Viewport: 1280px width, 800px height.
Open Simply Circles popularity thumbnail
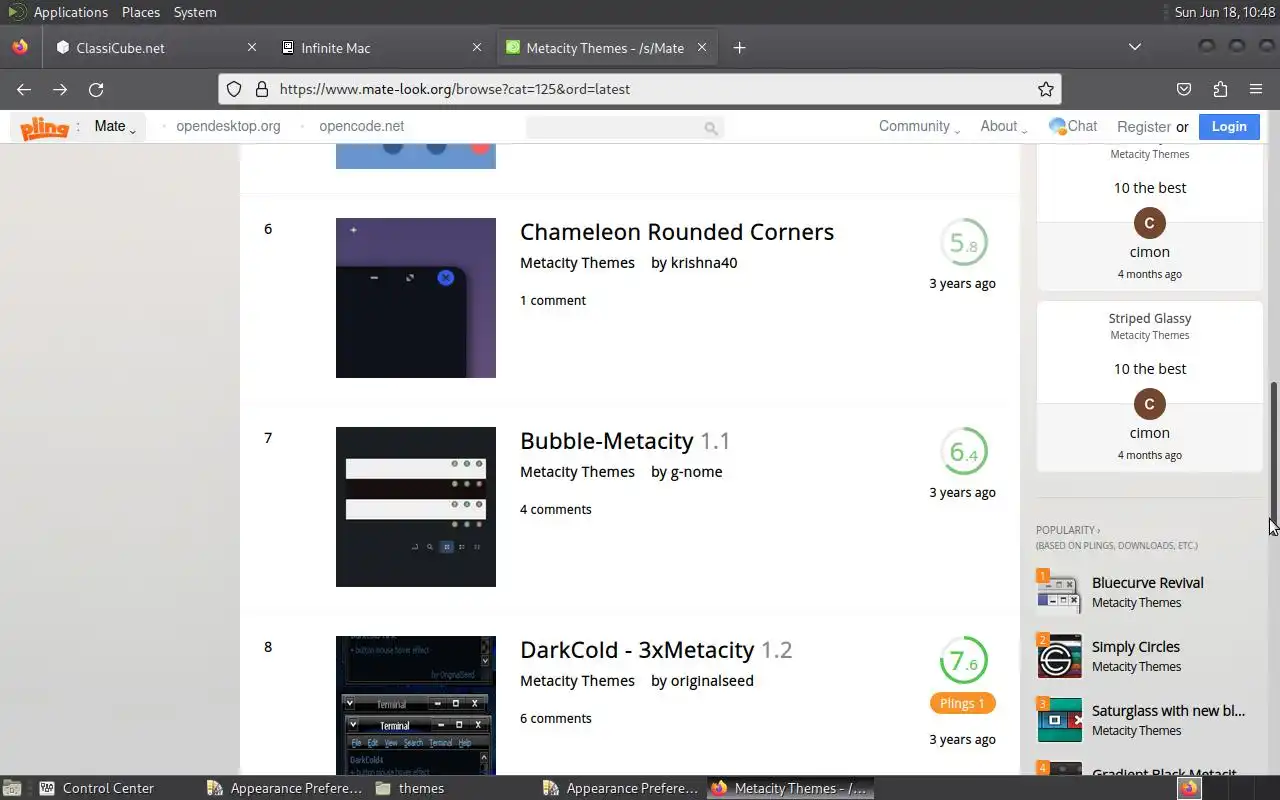[1059, 656]
